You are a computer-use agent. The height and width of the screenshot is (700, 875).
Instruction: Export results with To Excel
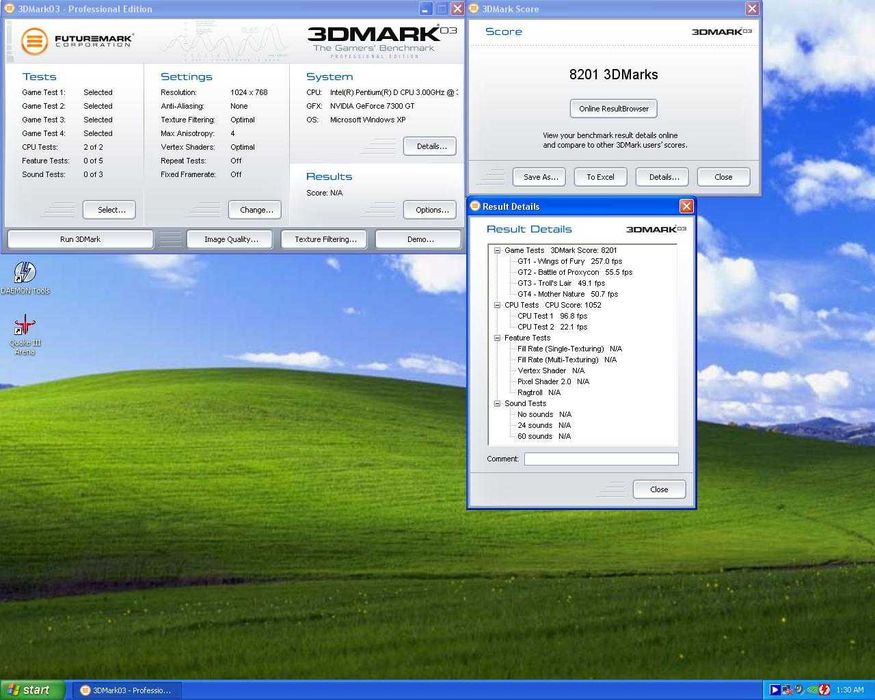point(600,177)
